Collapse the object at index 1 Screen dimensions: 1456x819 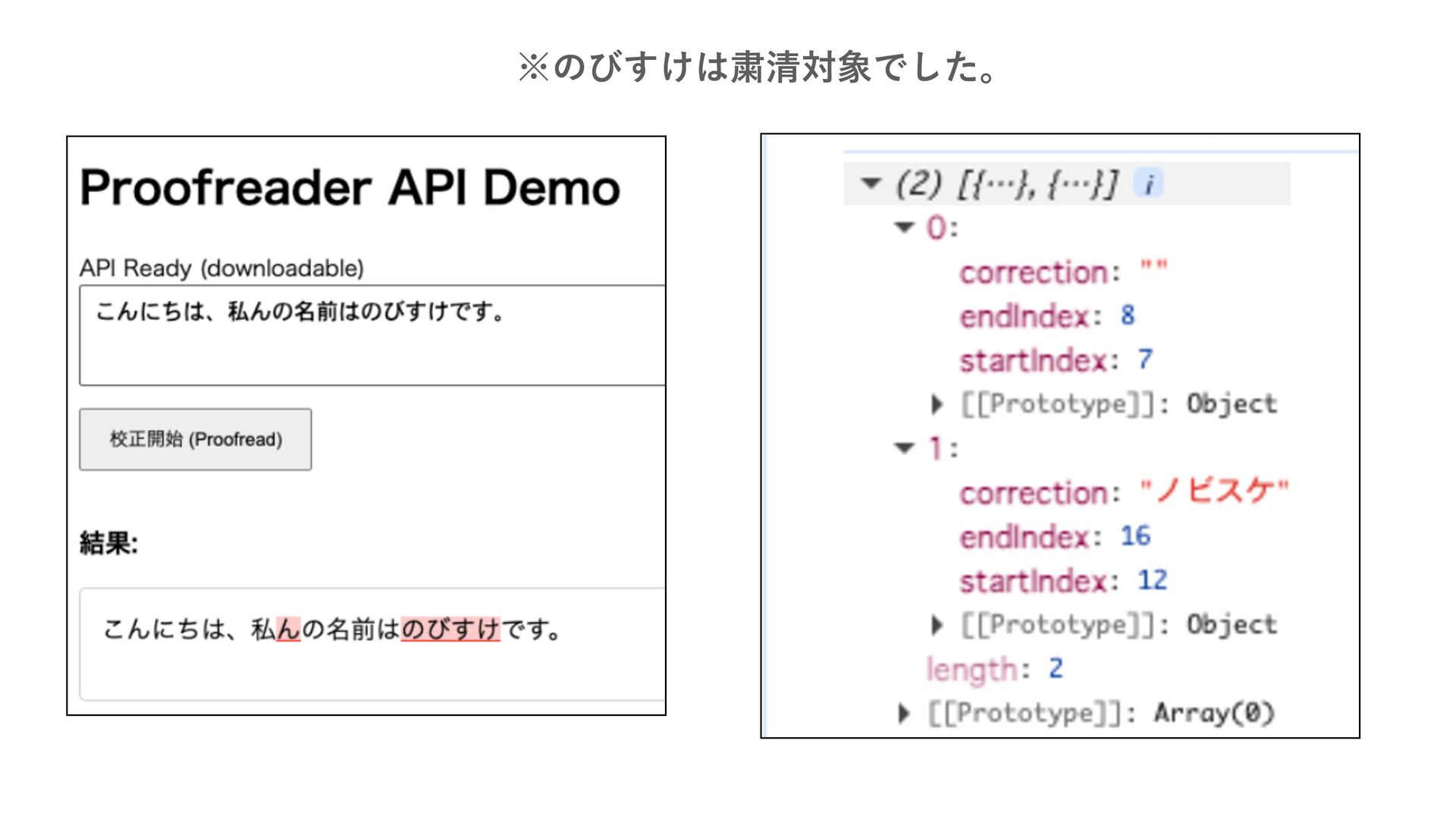pos(904,447)
